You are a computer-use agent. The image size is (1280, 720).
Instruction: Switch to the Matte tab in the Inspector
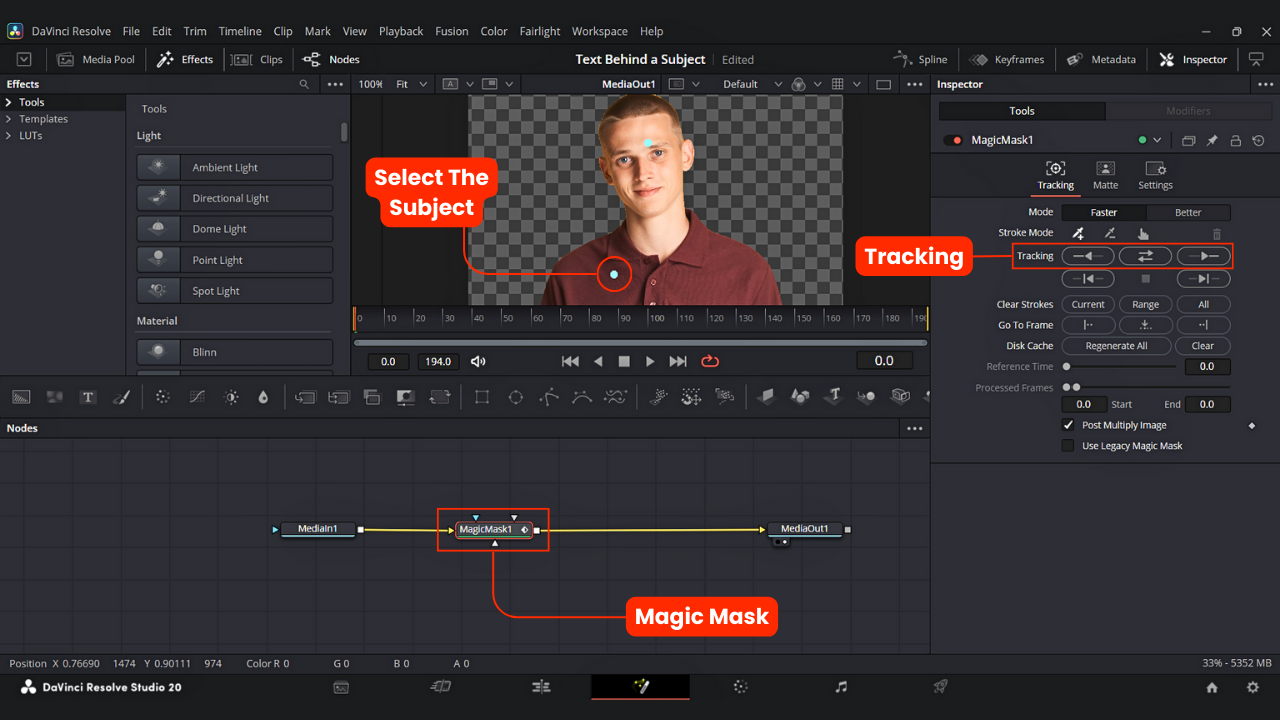[x=1105, y=176]
